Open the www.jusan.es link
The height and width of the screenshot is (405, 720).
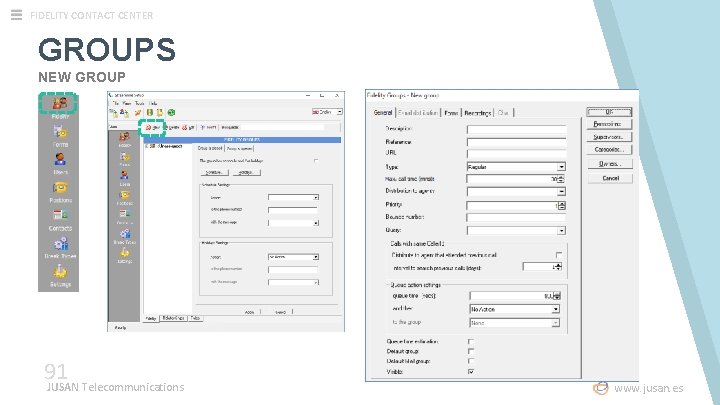648,388
